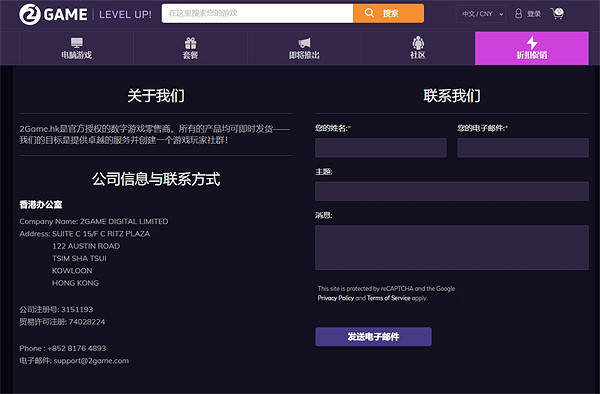Click the HONG KONG address line
Image resolution: width=600 pixels, height=394 pixels.
[75, 283]
